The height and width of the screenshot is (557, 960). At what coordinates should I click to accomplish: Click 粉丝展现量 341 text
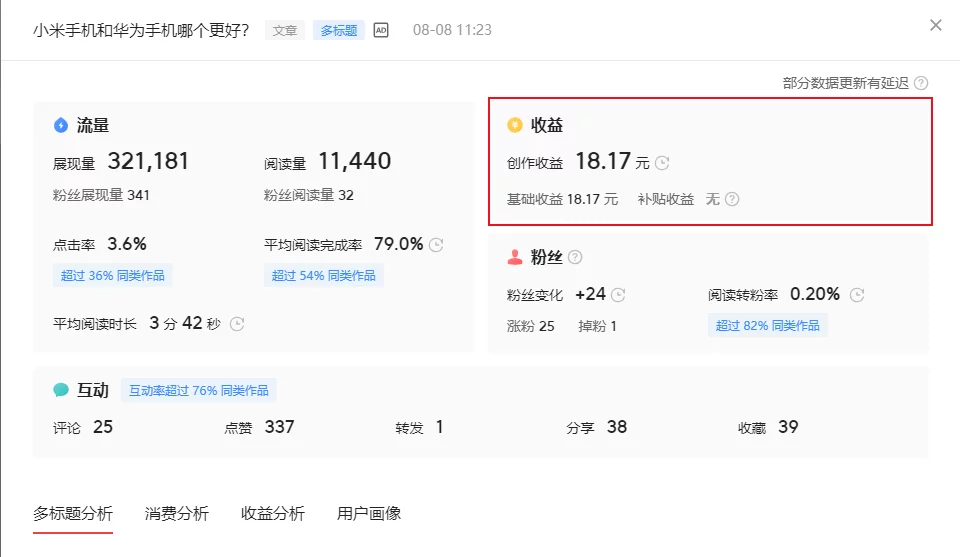(x=101, y=195)
